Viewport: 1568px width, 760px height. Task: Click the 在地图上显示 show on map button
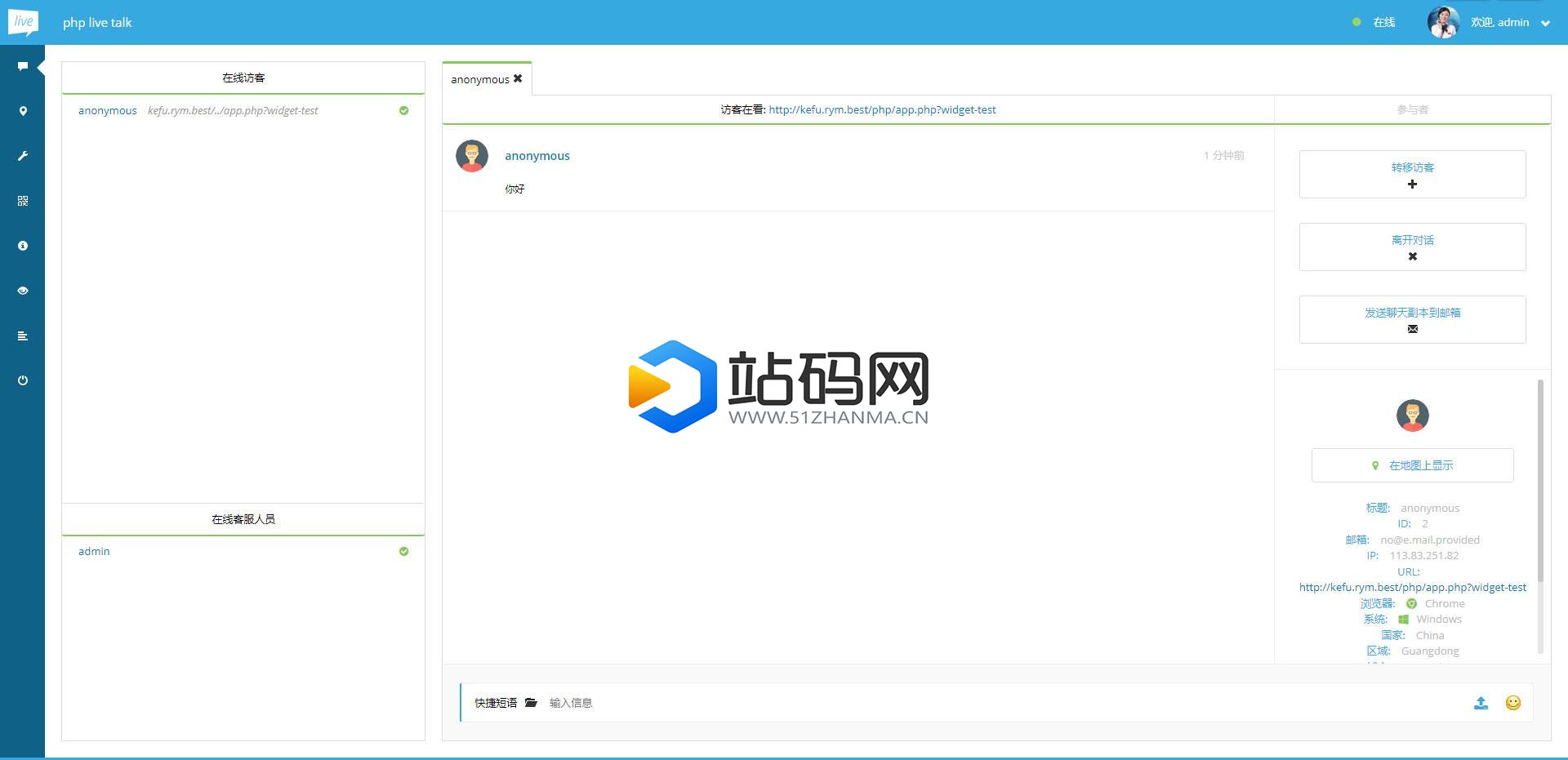(x=1412, y=465)
